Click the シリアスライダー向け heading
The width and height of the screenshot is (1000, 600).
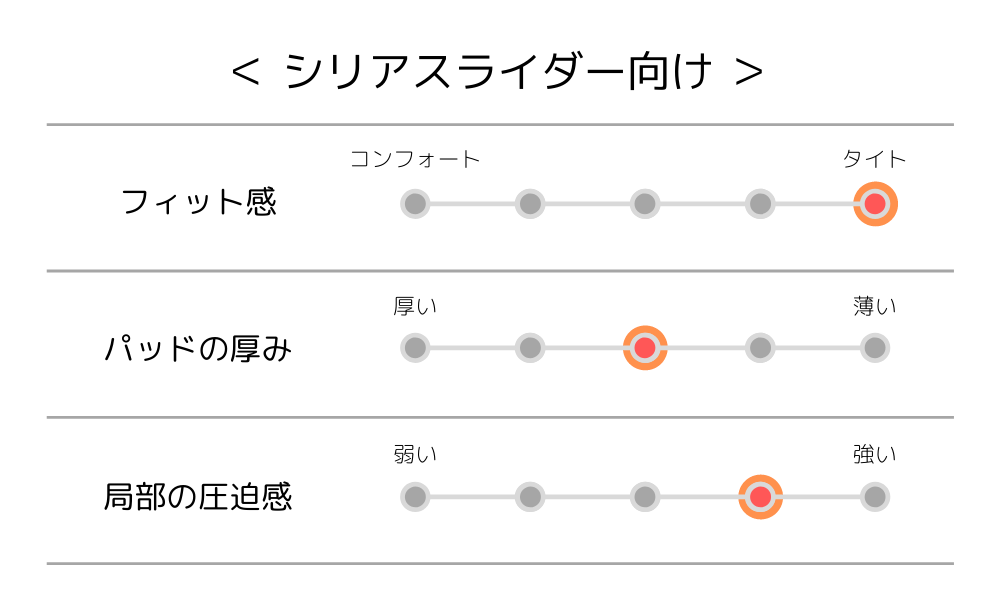[x=497, y=71]
